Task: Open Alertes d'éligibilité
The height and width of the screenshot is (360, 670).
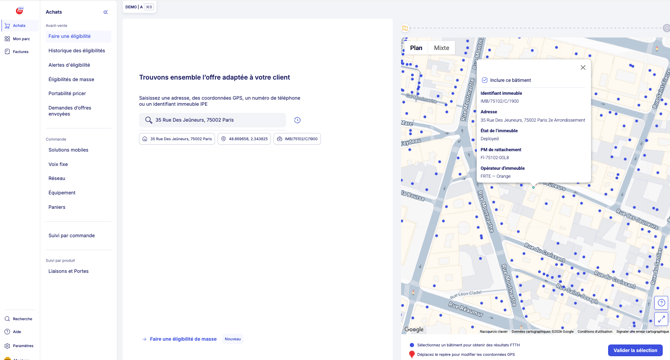Action: (x=69, y=65)
